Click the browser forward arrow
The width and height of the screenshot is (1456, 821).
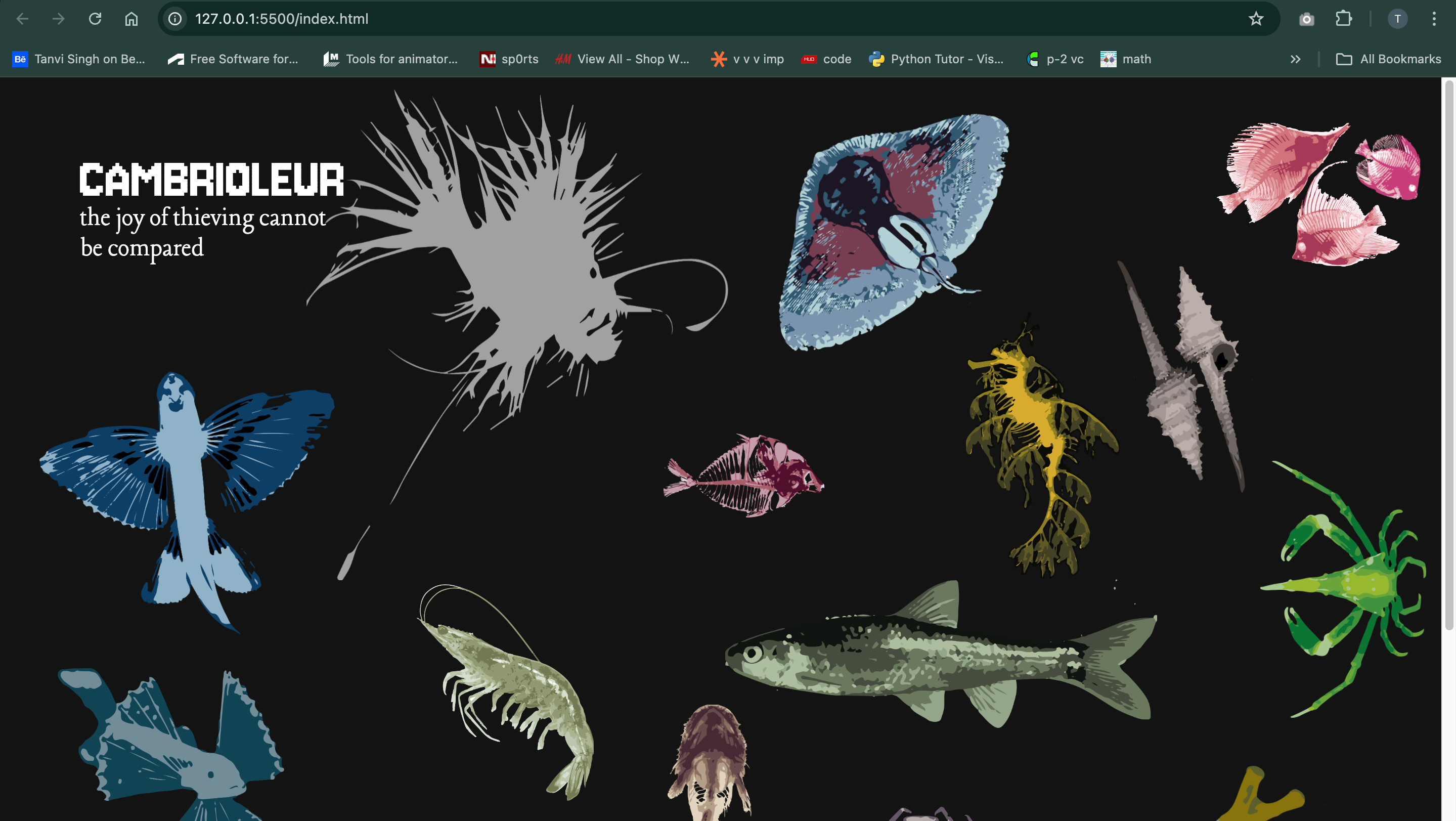pyautogui.click(x=58, y=19)
